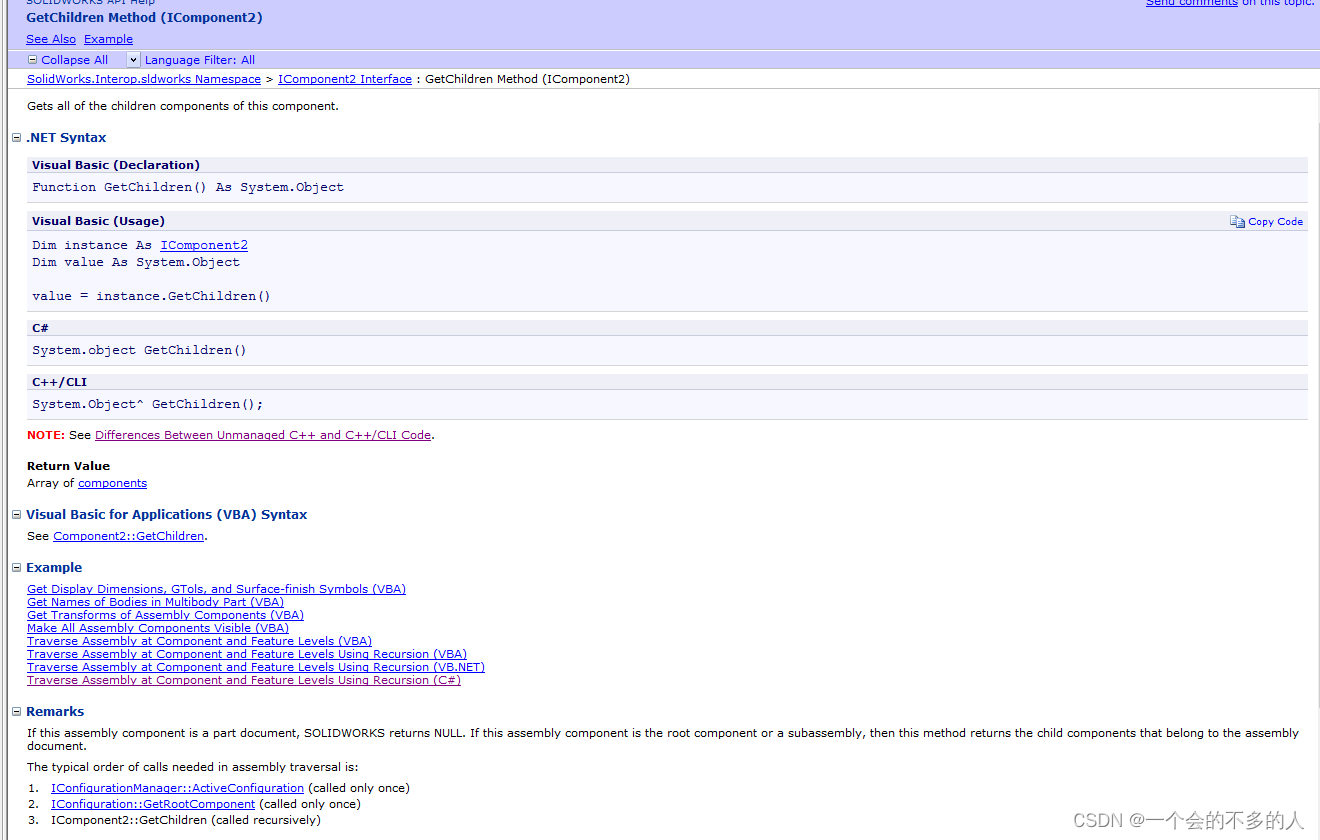Open Get Names of Bodies in Multibody Part
The image size is (1320, 840).
pos(155,602)
